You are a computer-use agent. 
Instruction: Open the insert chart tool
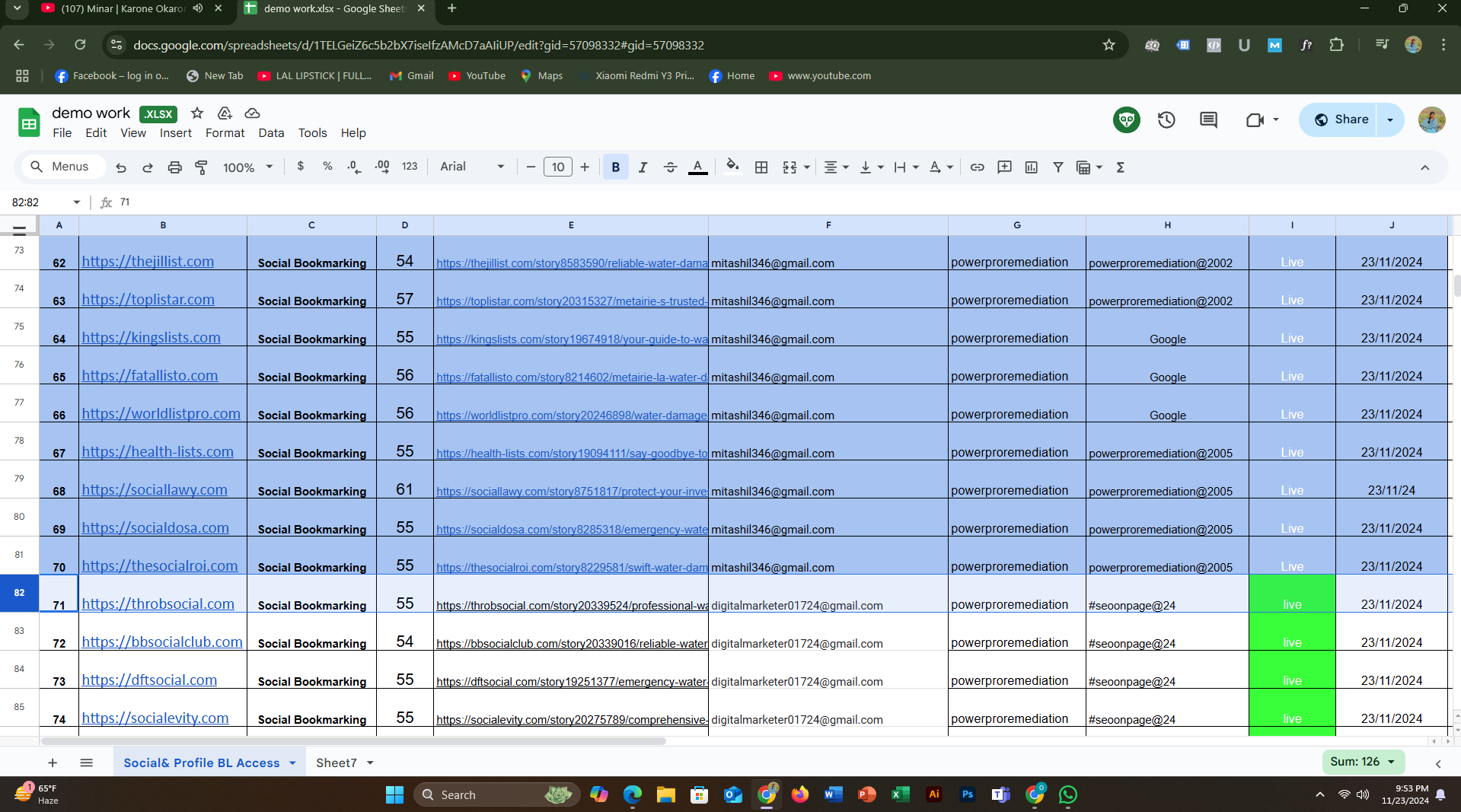[x=1031, y=167]
